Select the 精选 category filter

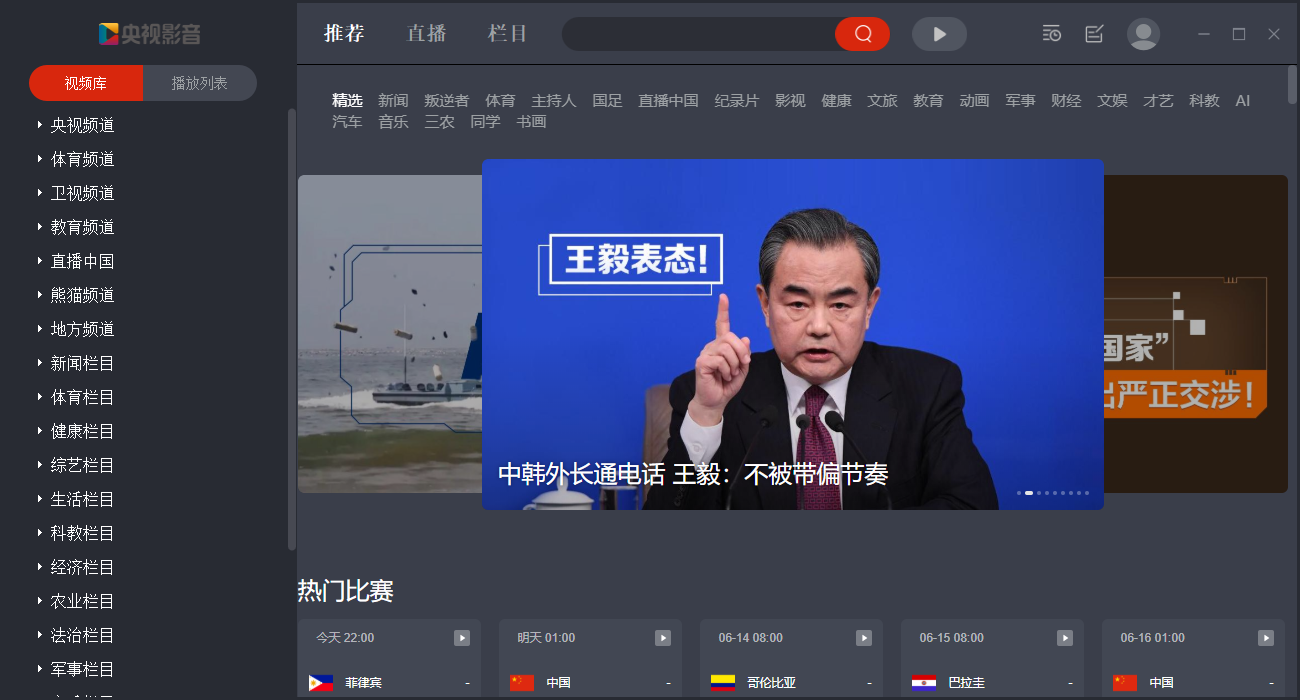pos(347,100)
